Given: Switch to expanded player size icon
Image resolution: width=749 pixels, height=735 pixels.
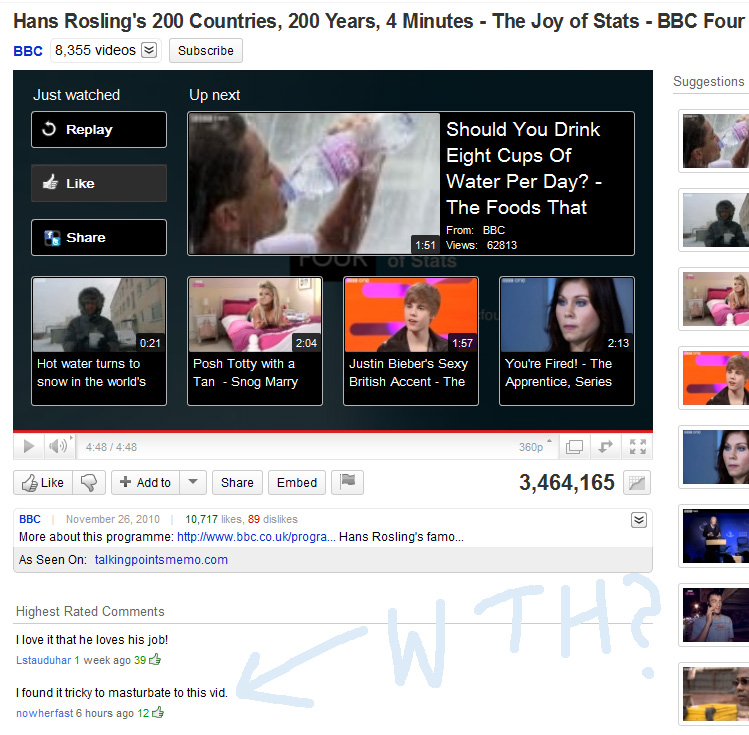Looking at the screenshot, I should click(574, 447).
